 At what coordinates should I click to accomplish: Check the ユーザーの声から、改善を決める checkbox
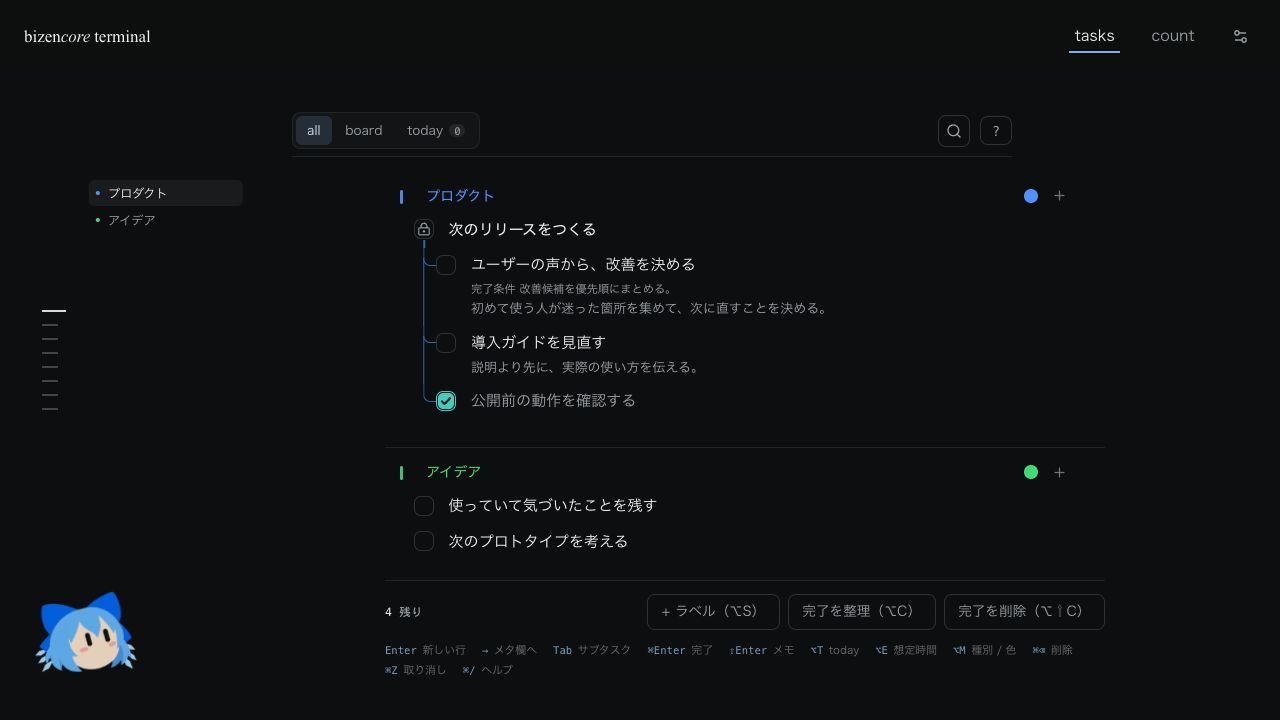pyautogui.click(x=446, y=265)
